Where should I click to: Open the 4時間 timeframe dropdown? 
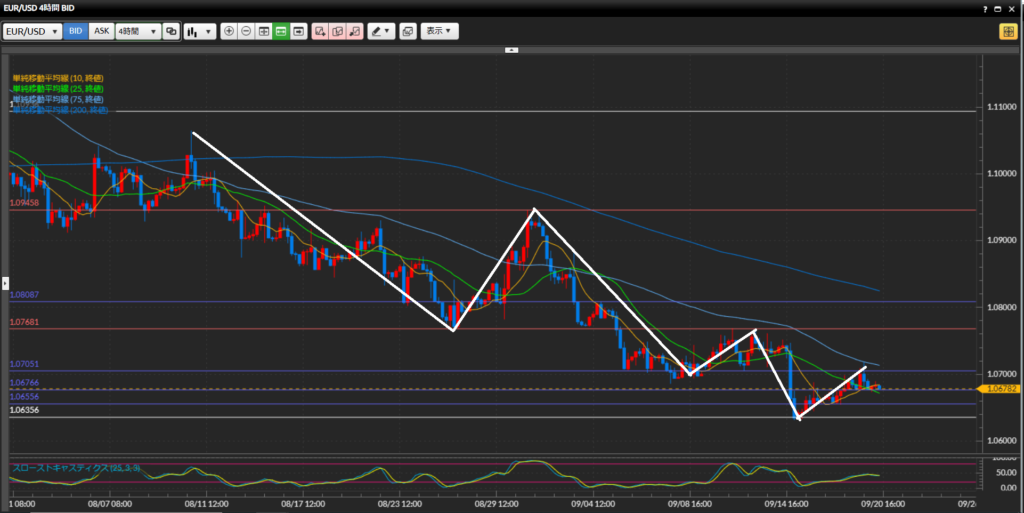point(138,31)
